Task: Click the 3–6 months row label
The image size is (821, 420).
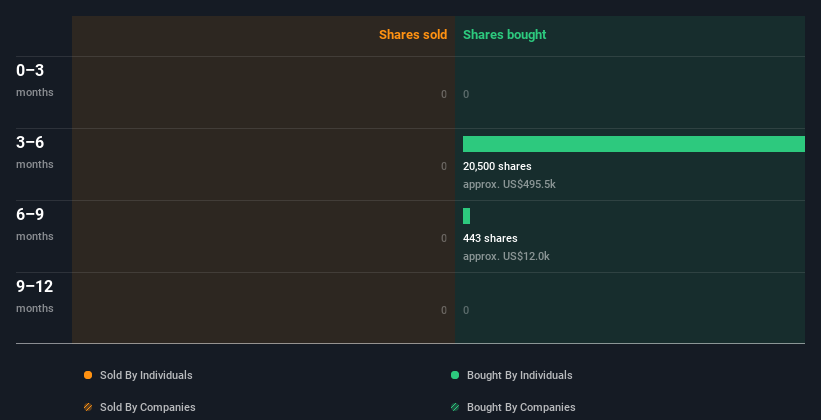Action: pos(35,152)
